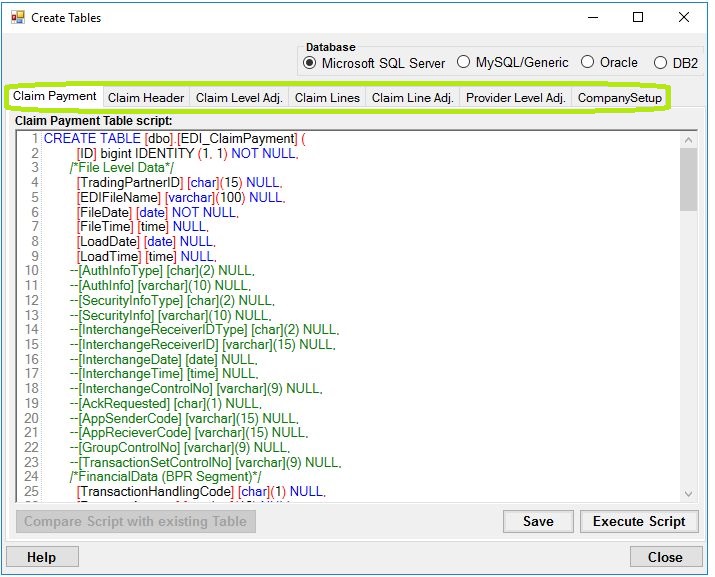The width and height of the screenshot is (715, 577).
Task: Click the --[AckRequested] char(1) line
Action: (x=166, y=404)
